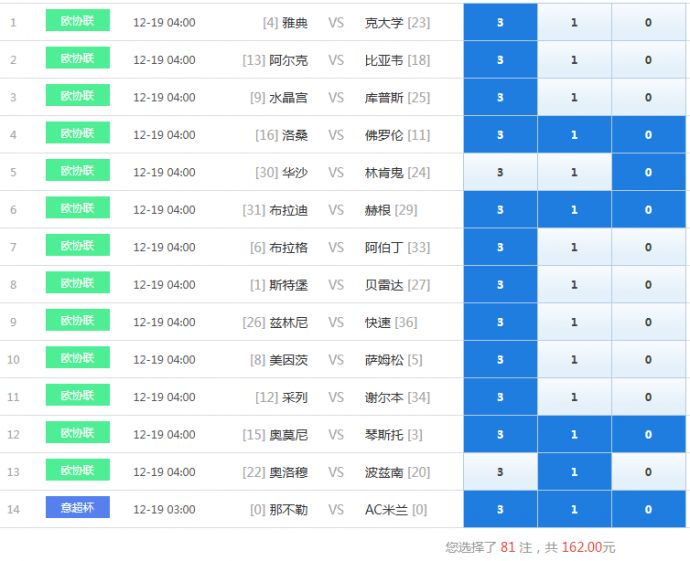Image resolution: width=690 pixels, height=561 pixels.
Task: Select the 3 (home win) option for 奥洛穆 vs 波兹南
Action: point(500,472)
